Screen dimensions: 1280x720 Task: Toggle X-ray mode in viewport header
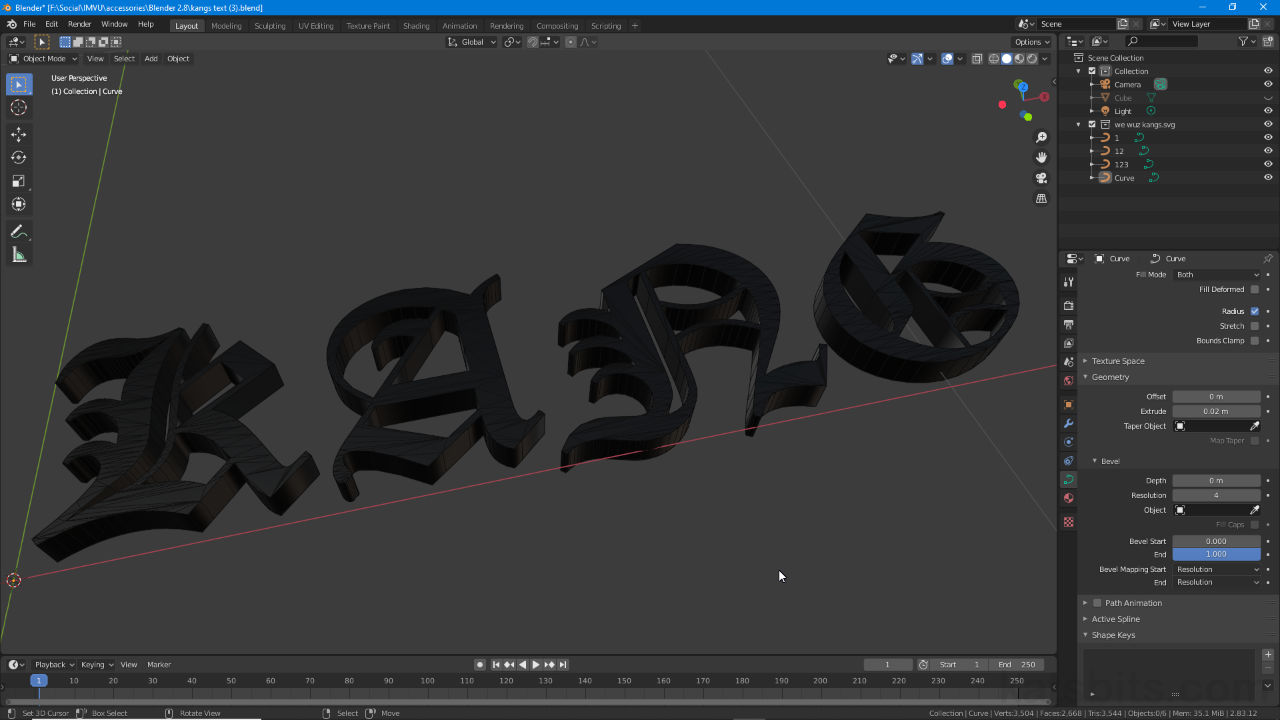978,59
